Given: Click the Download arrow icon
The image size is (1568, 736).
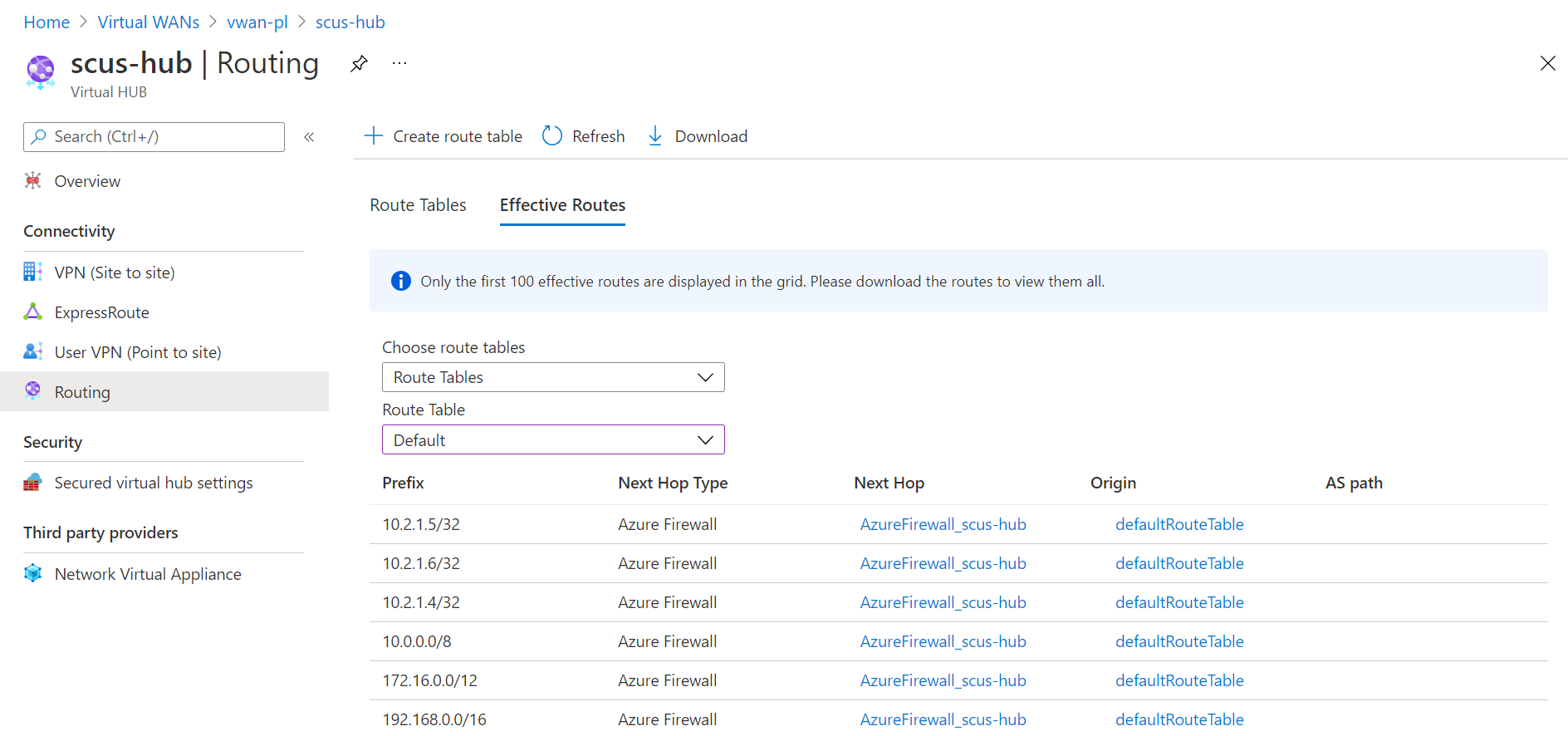Looking at the screenshot, I should [655, 136].
